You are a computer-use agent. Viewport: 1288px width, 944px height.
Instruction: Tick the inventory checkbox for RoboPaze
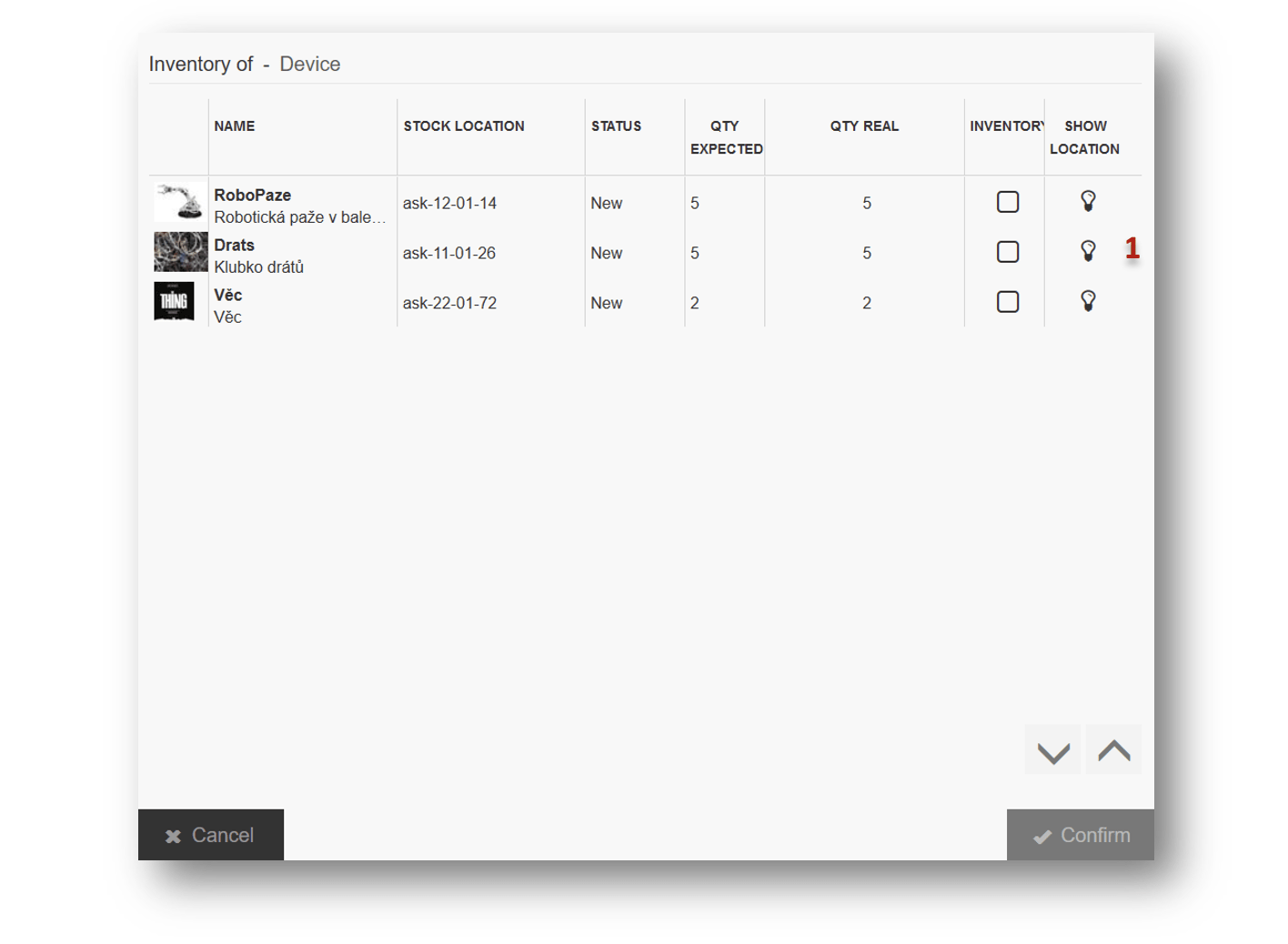click(x=1007, y=202)
